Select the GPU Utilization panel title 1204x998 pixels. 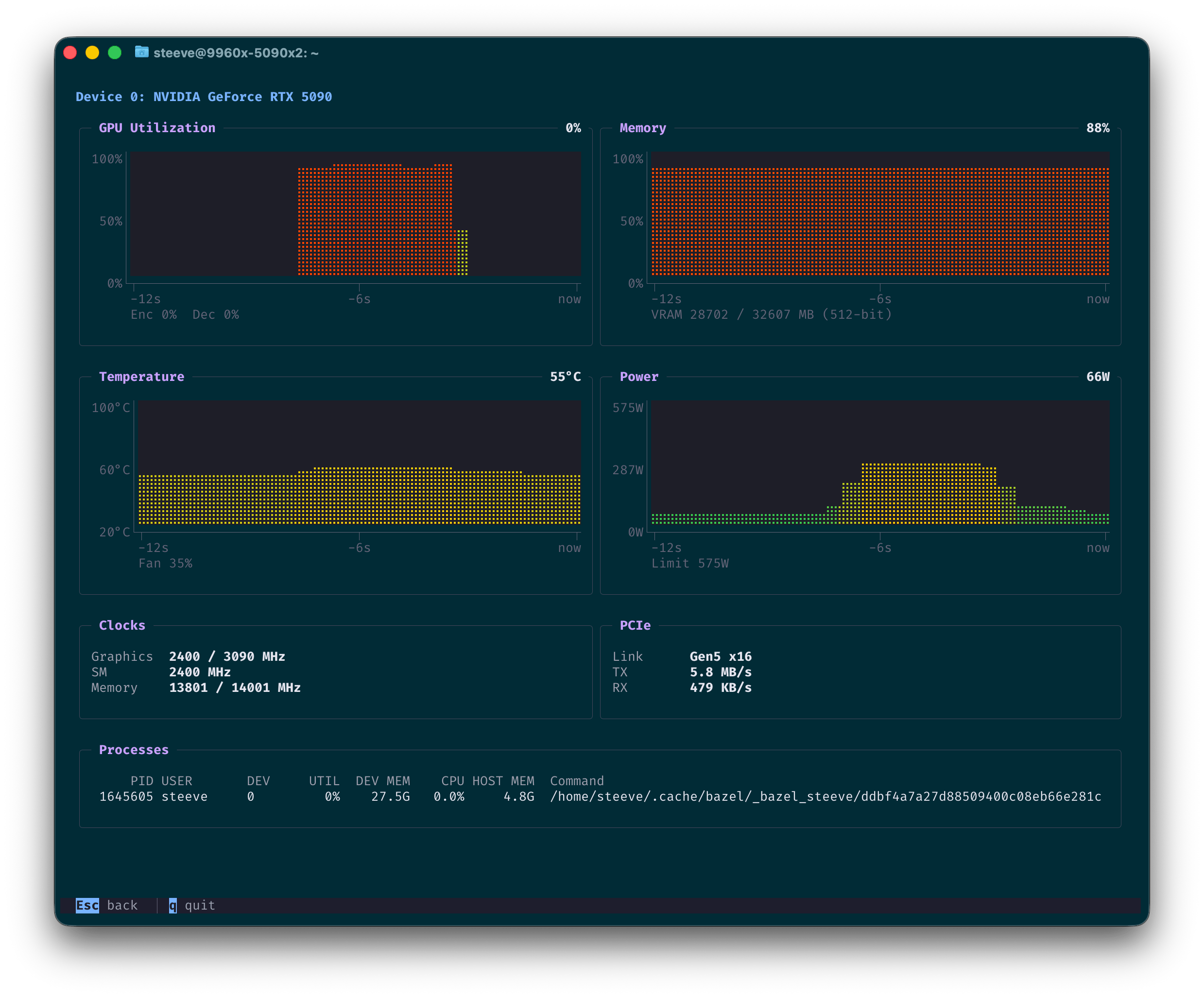(157, 128)
